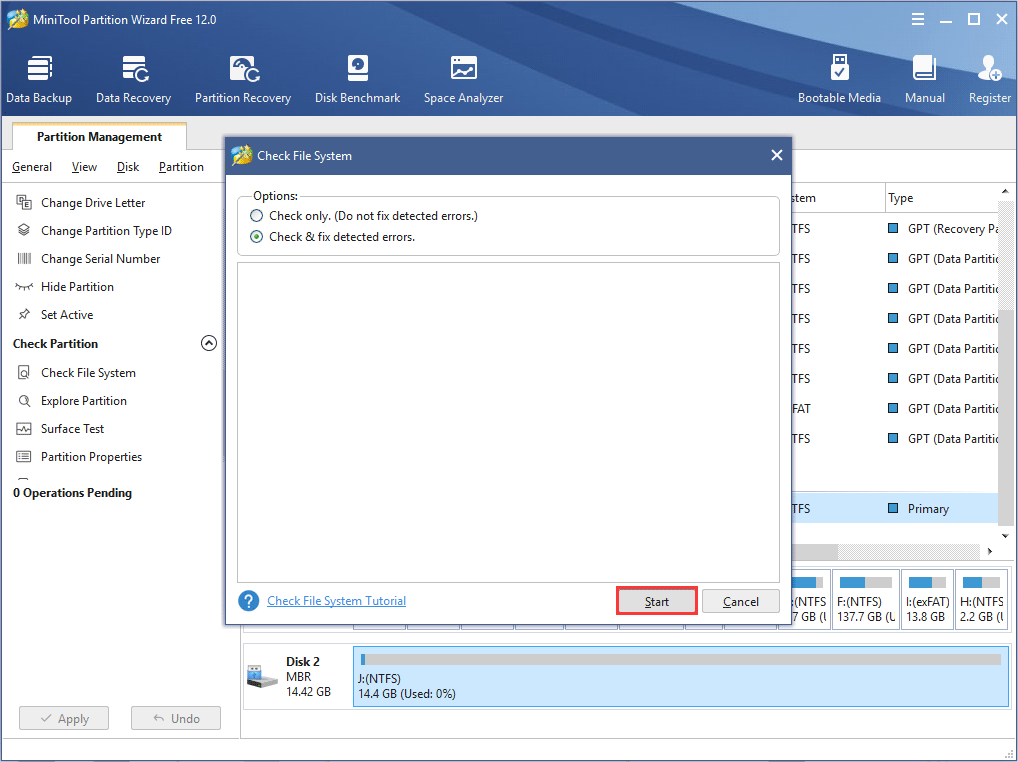Image resolution: width=1018 pixels, height=762 pixels.
Task: Select Change Serial Number
Action: coord(88,258)
